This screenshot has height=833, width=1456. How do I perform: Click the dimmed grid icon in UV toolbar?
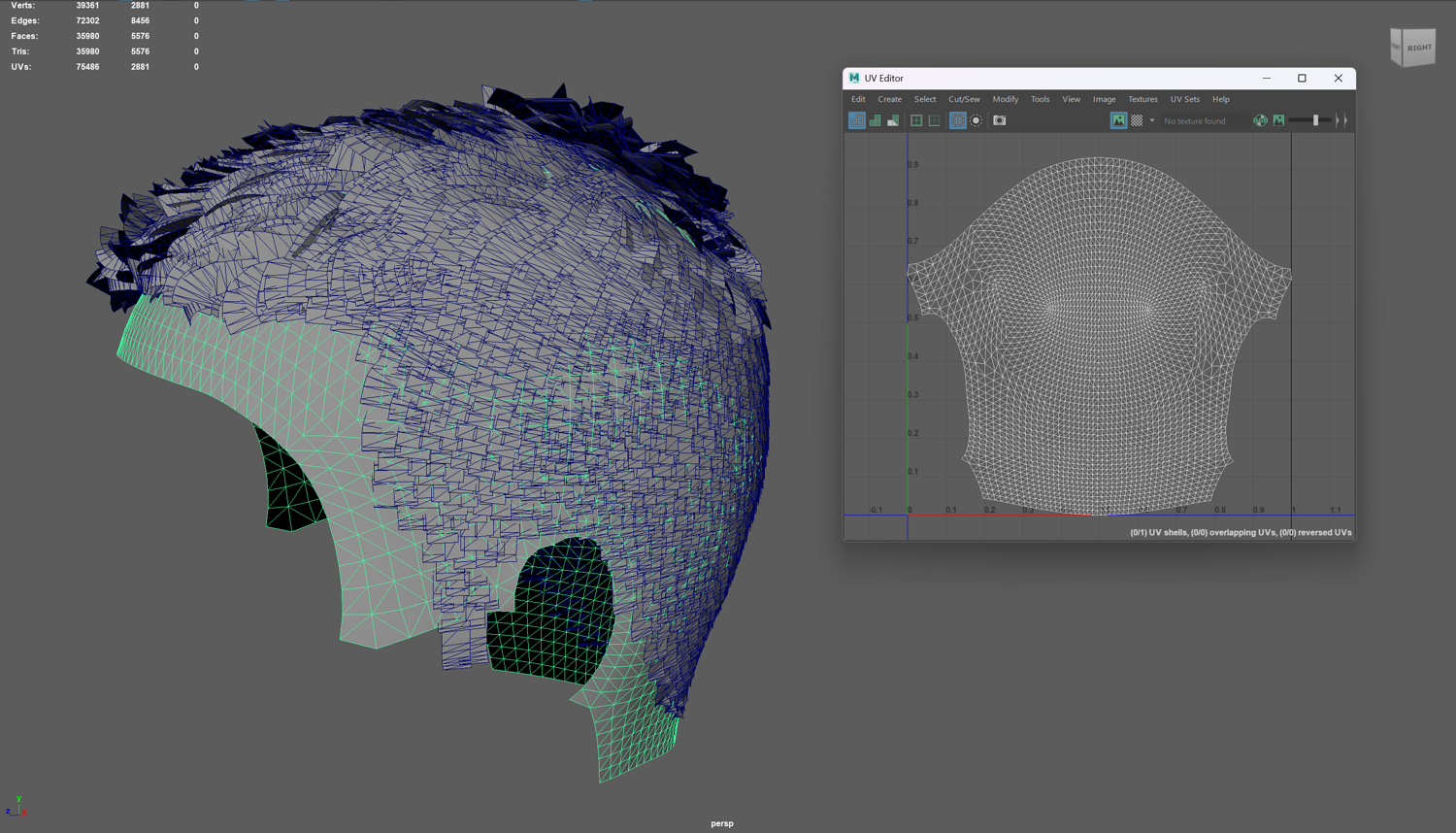click(934, 120)
